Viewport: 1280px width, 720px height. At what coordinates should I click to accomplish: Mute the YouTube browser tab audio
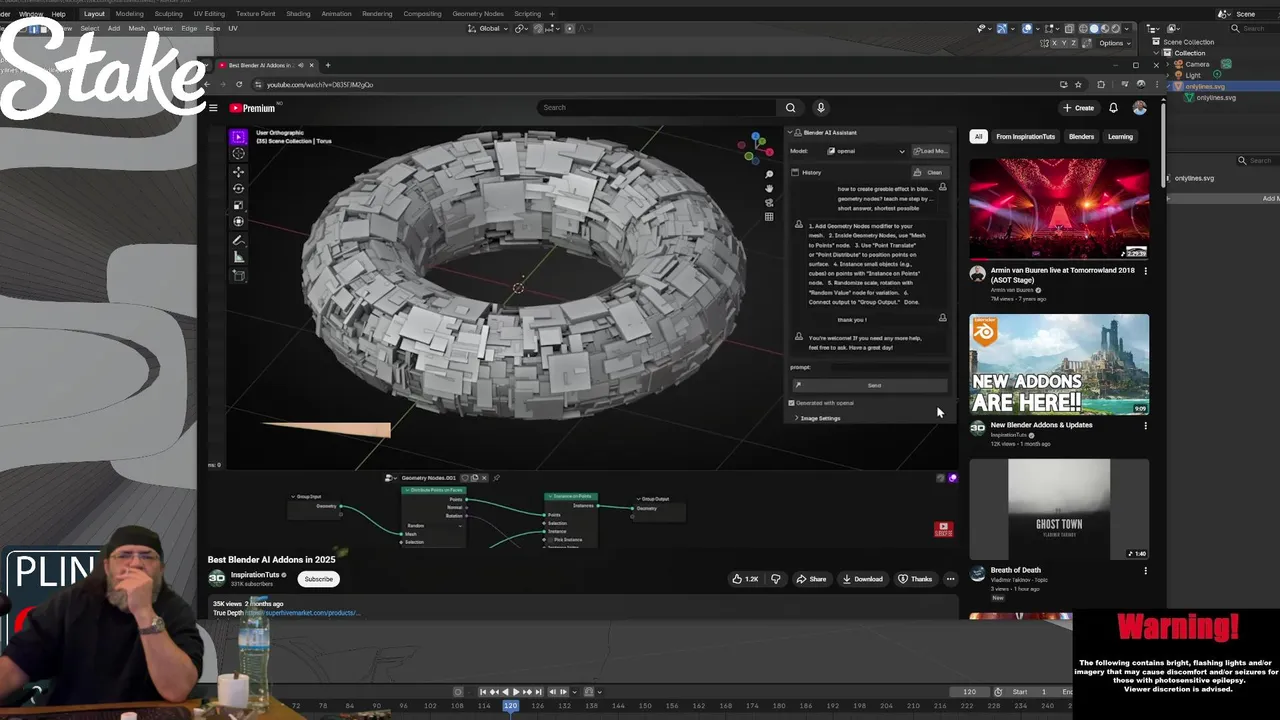pyautogui.click(x=301, y=65)
